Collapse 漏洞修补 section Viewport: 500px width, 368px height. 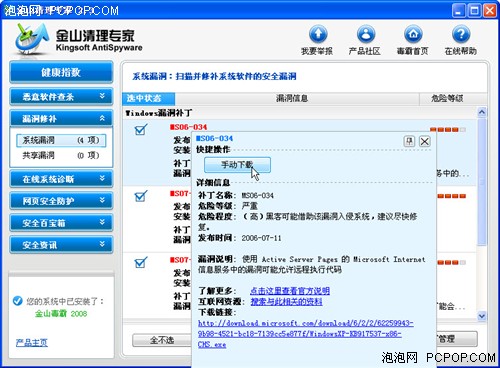(62, 118)
